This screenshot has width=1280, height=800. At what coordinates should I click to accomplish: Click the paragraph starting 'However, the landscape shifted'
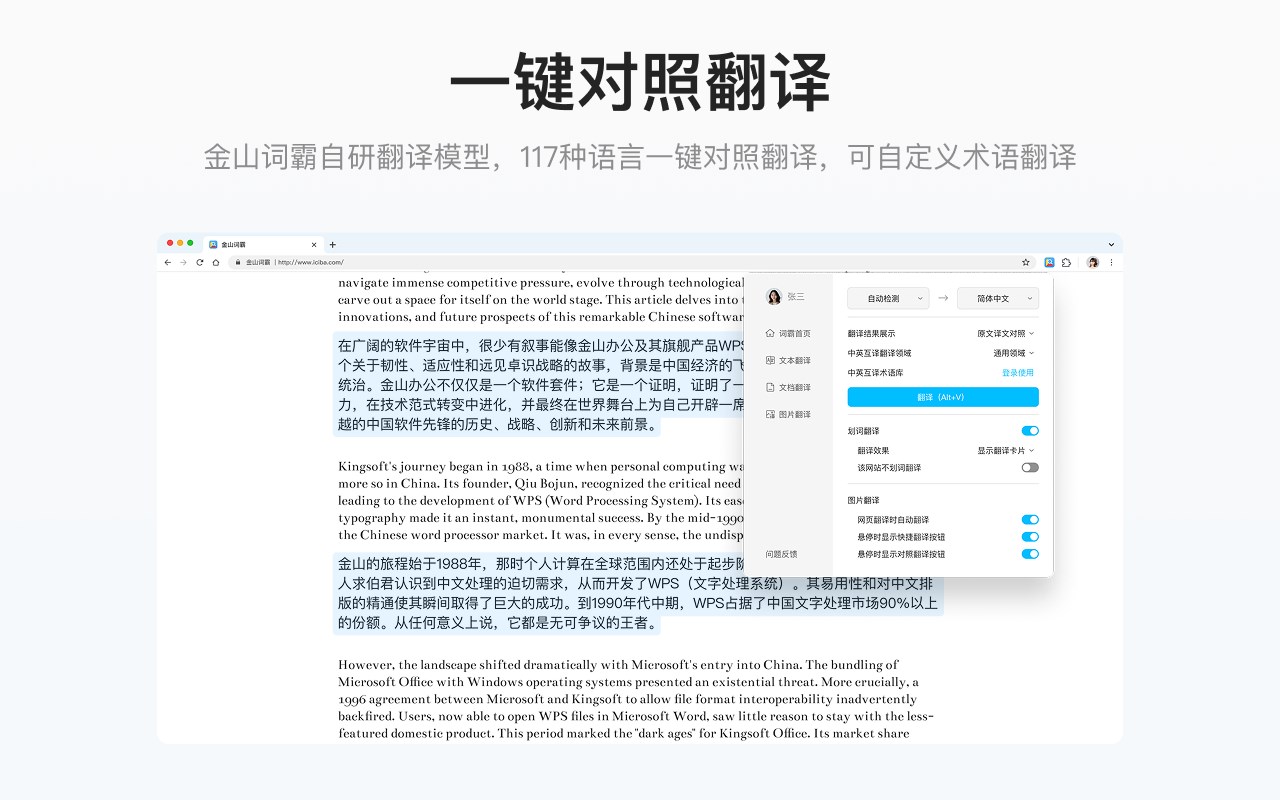click(636, 699)
